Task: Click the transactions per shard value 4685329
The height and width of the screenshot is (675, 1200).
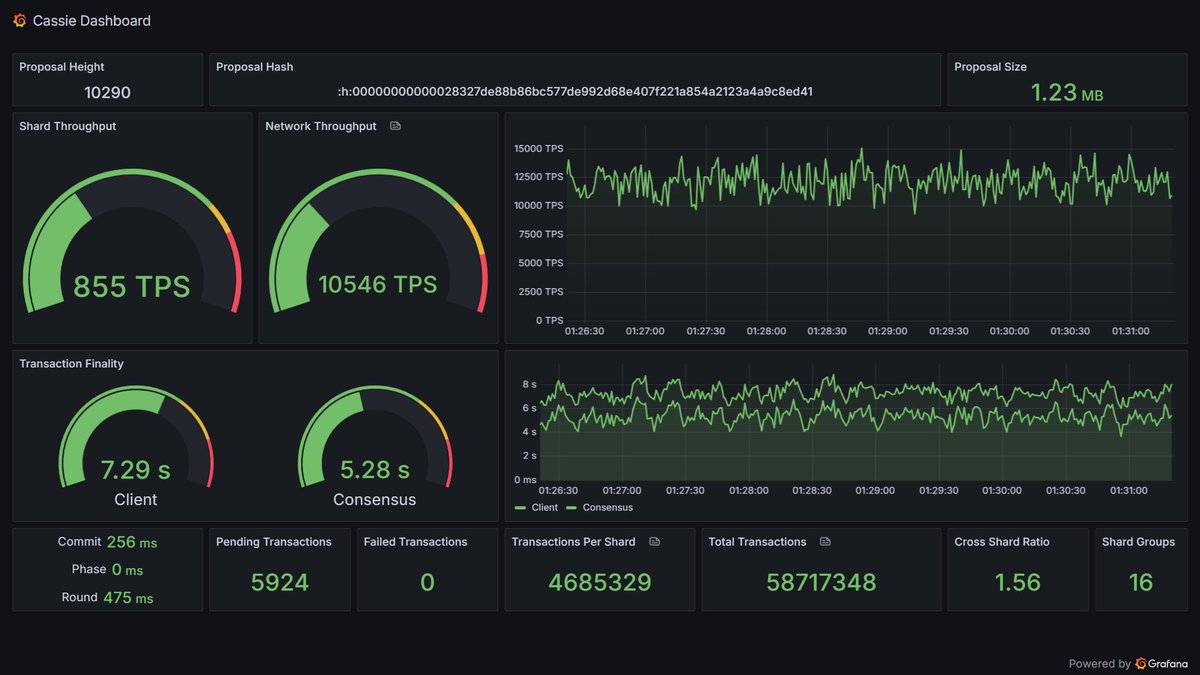Action: tap(600, 582)
